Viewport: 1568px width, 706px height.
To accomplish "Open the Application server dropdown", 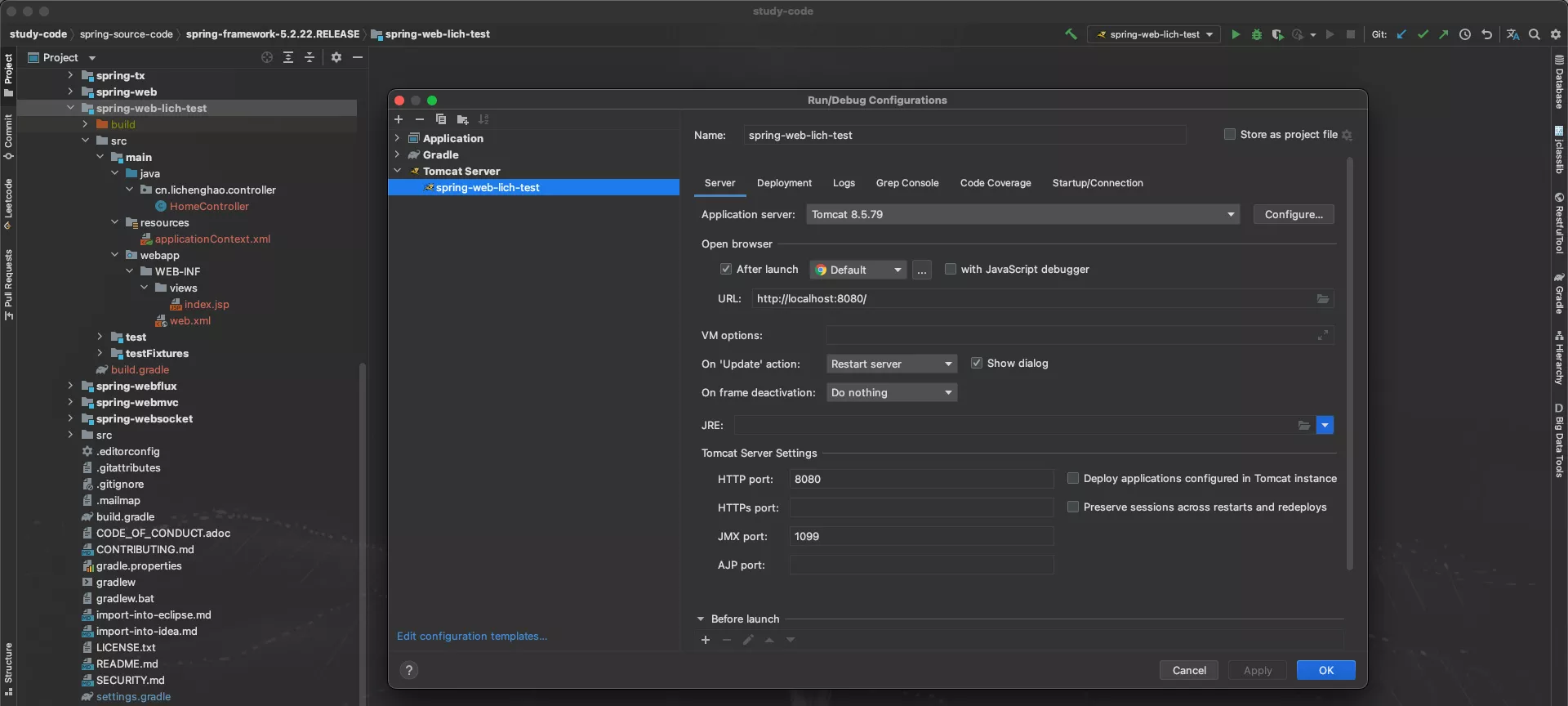I will pos(1022,214).
